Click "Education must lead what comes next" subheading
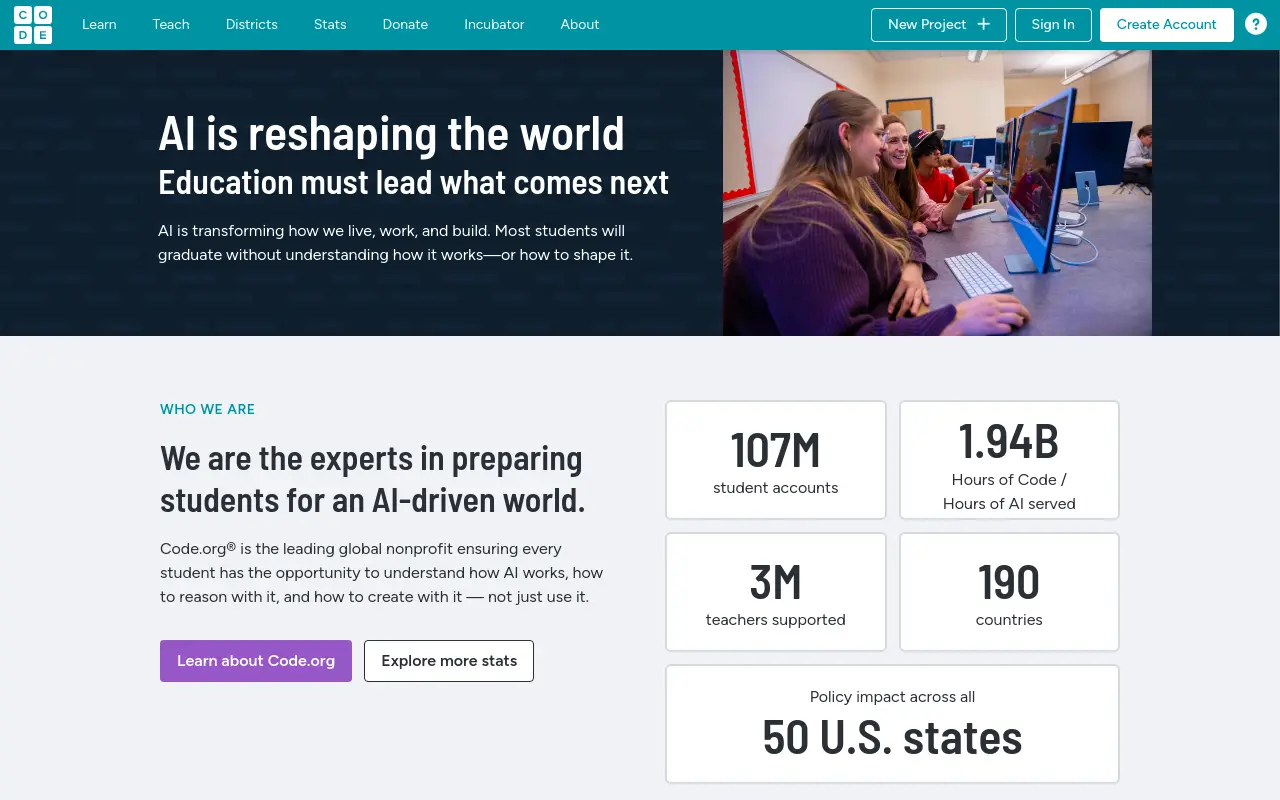Screen dimensions: 1280x800 tap(414, 183)
